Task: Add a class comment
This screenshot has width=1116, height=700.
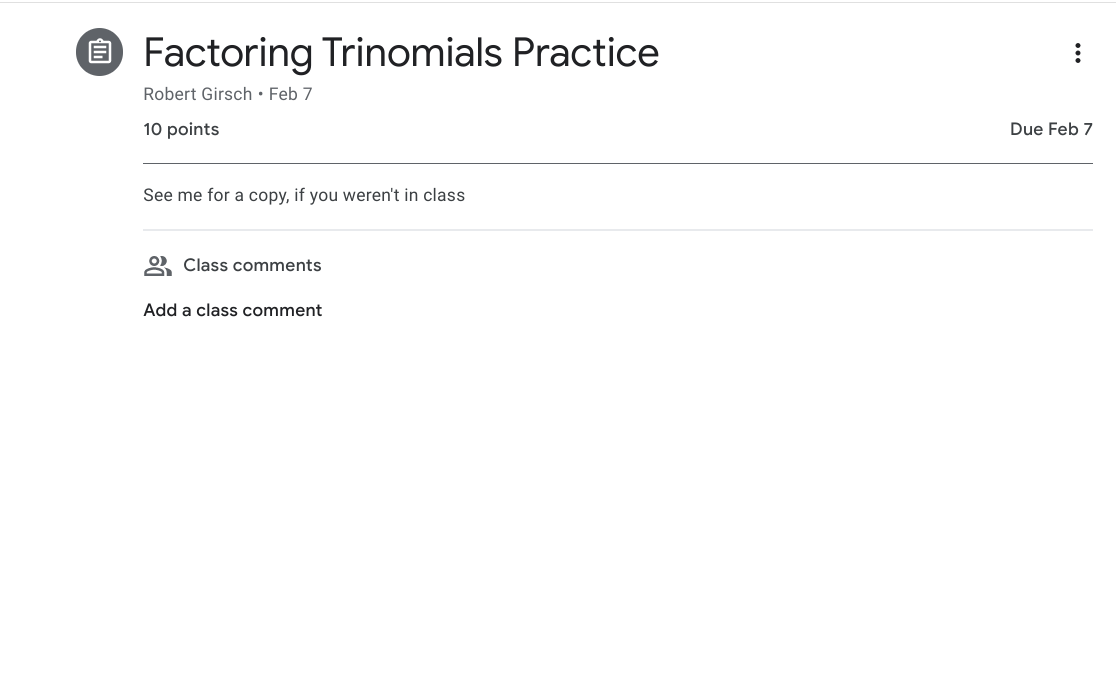Action: 232,310
